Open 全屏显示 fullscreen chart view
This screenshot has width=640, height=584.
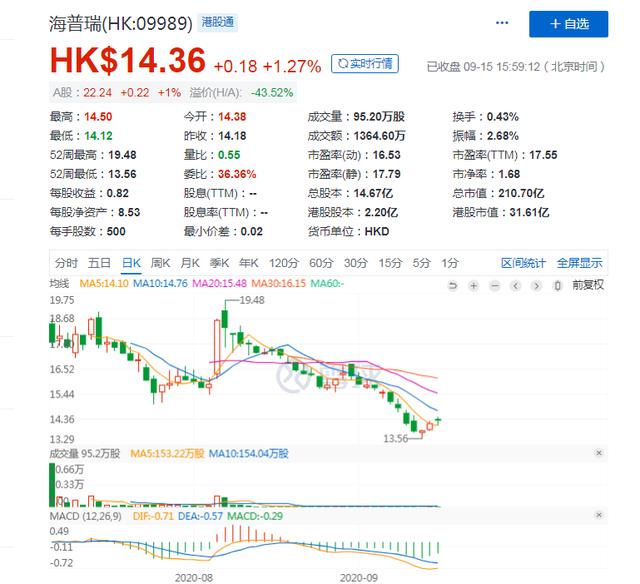(579, 263)
